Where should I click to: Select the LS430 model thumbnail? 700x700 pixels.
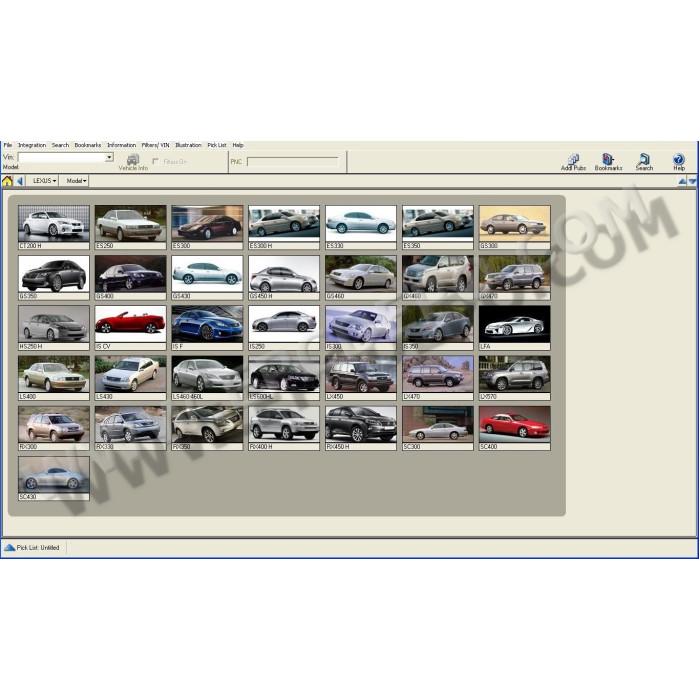[130, 378]
